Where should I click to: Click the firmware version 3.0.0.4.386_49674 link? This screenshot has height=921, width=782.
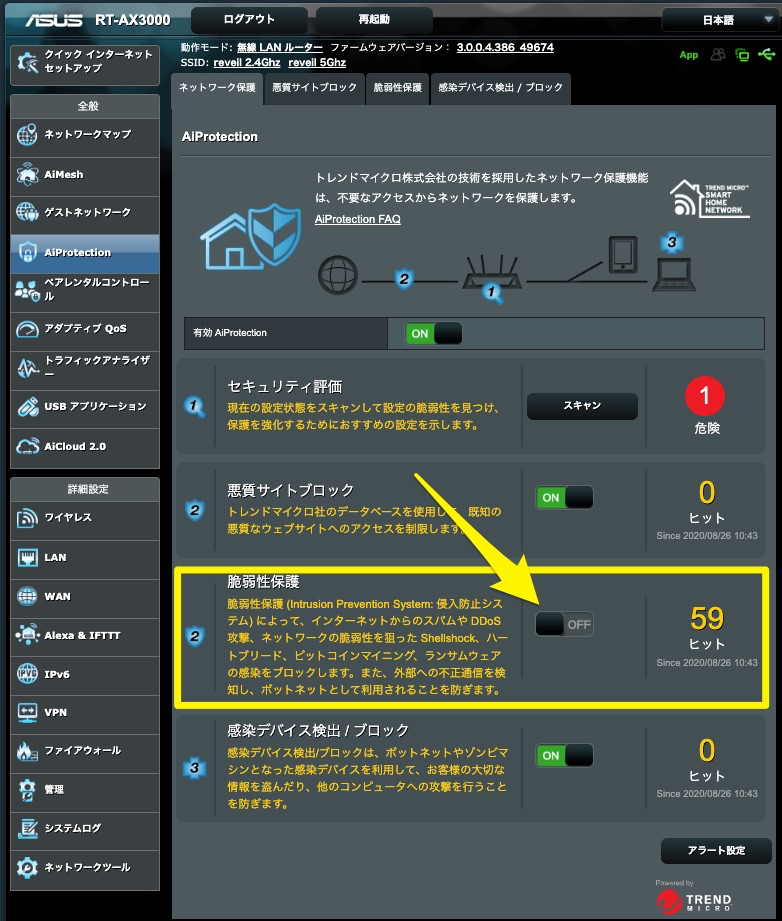coord(505,47)
